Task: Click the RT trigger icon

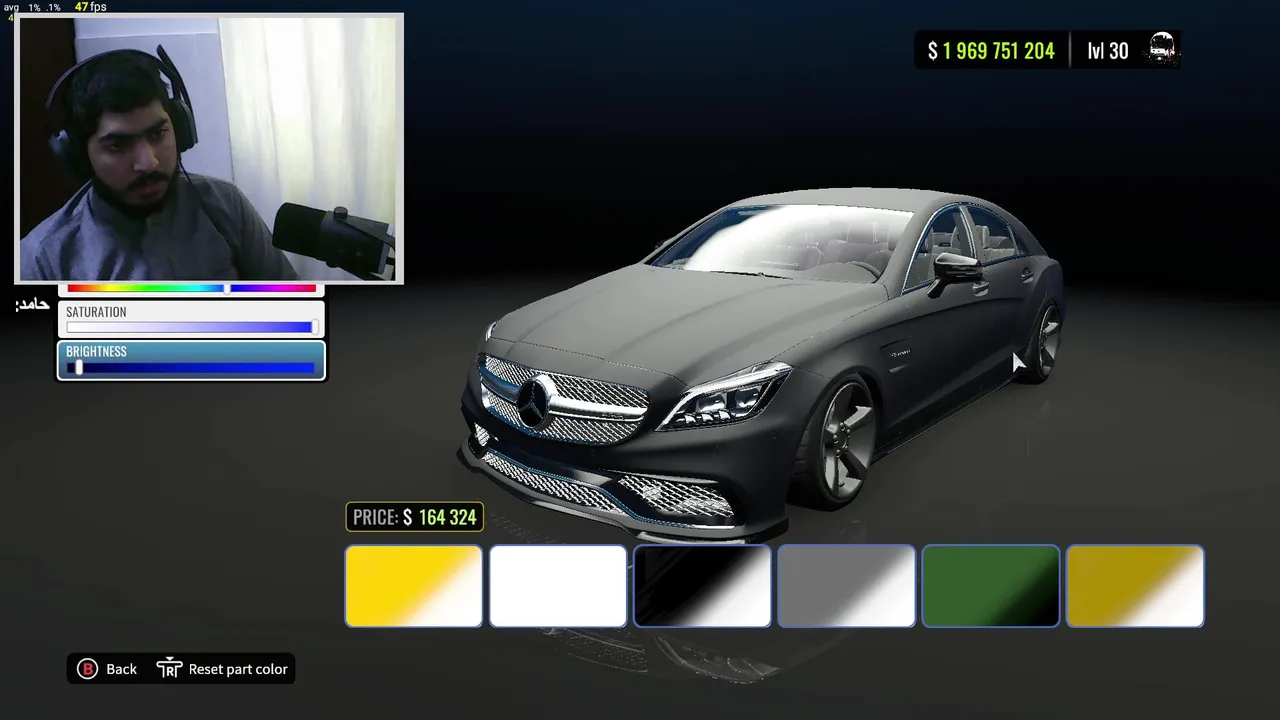Action: 170,669
